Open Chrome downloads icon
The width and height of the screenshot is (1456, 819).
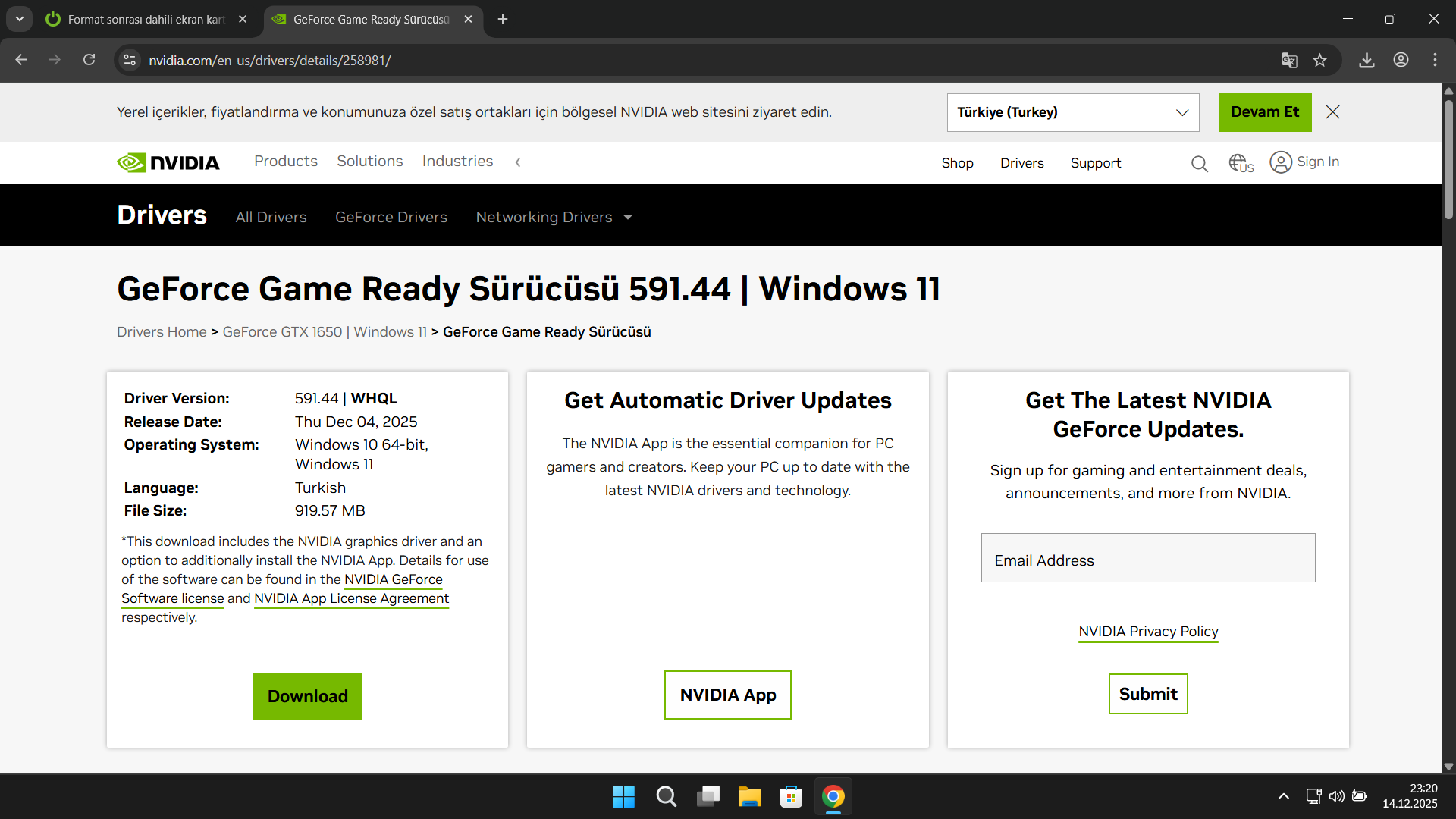pyautogui.click(x=1367, y=61)
